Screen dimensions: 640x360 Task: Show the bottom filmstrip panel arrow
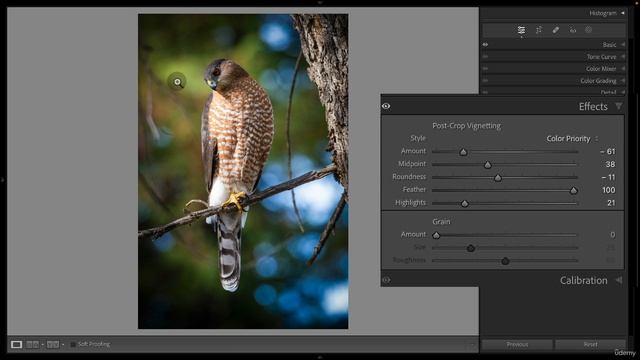tap(320, 357)
